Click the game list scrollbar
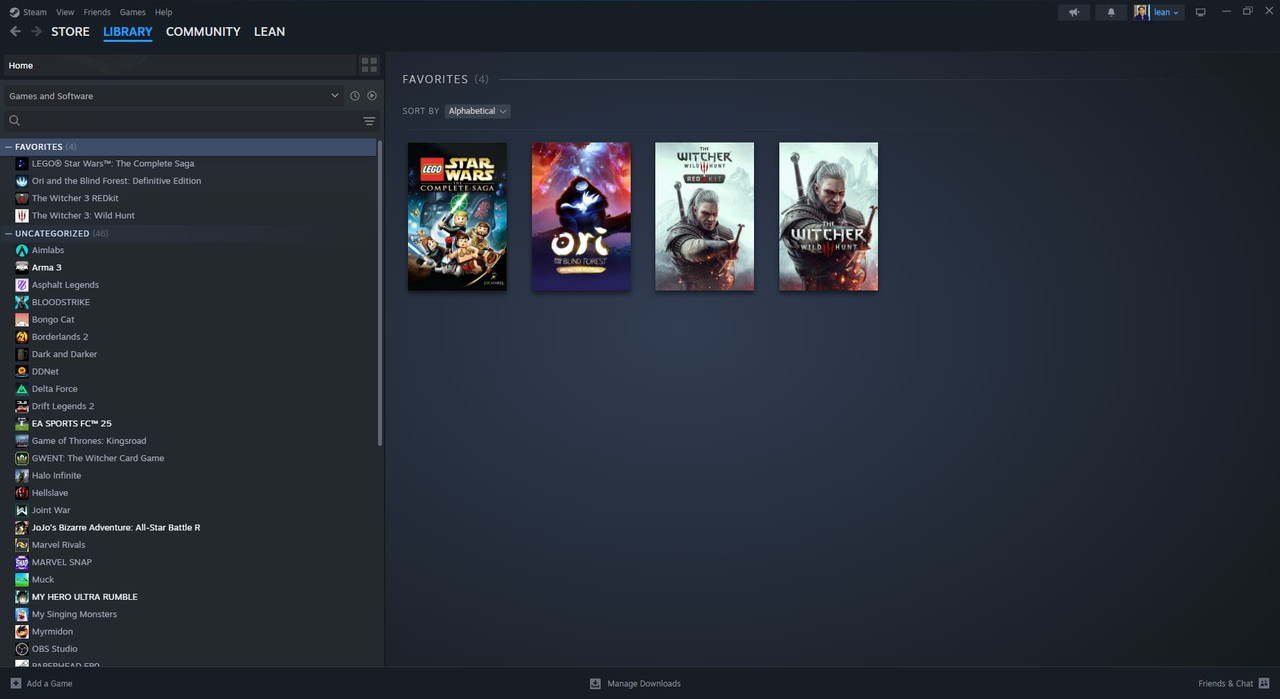The width and height of the screenshot is (1280, 699). point(380,293)
